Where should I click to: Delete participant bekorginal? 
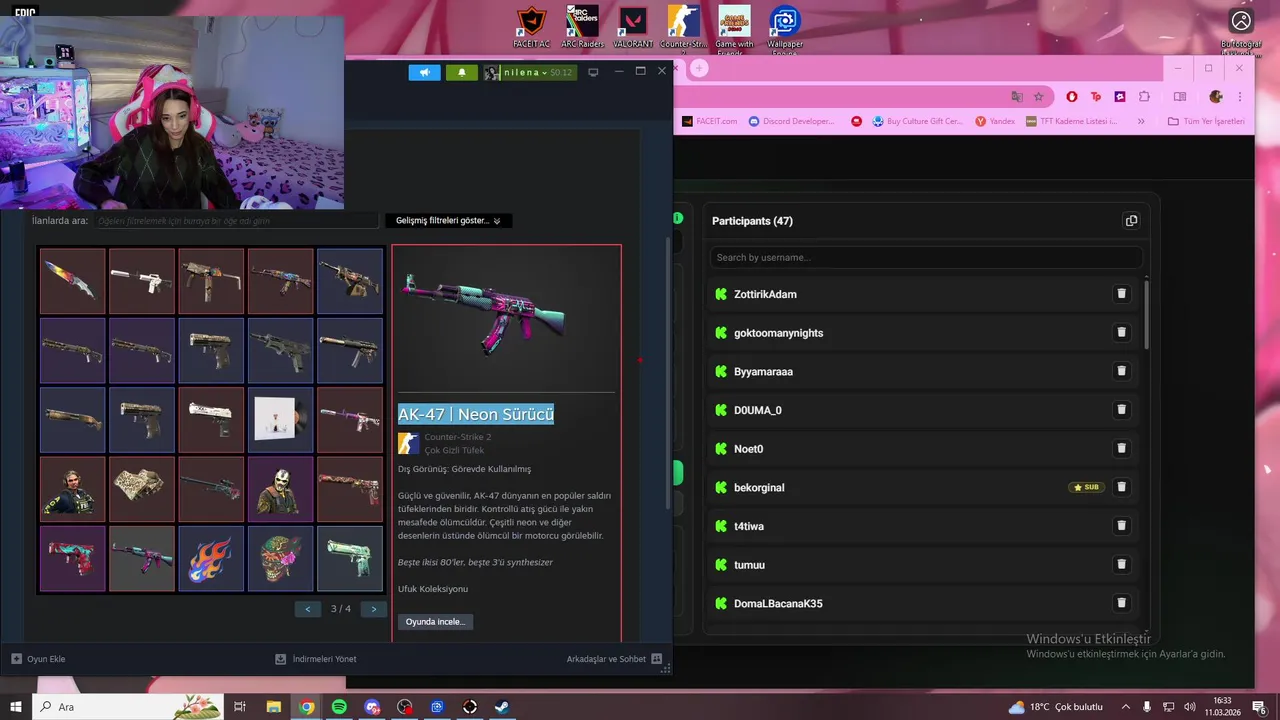[1121, 487]
